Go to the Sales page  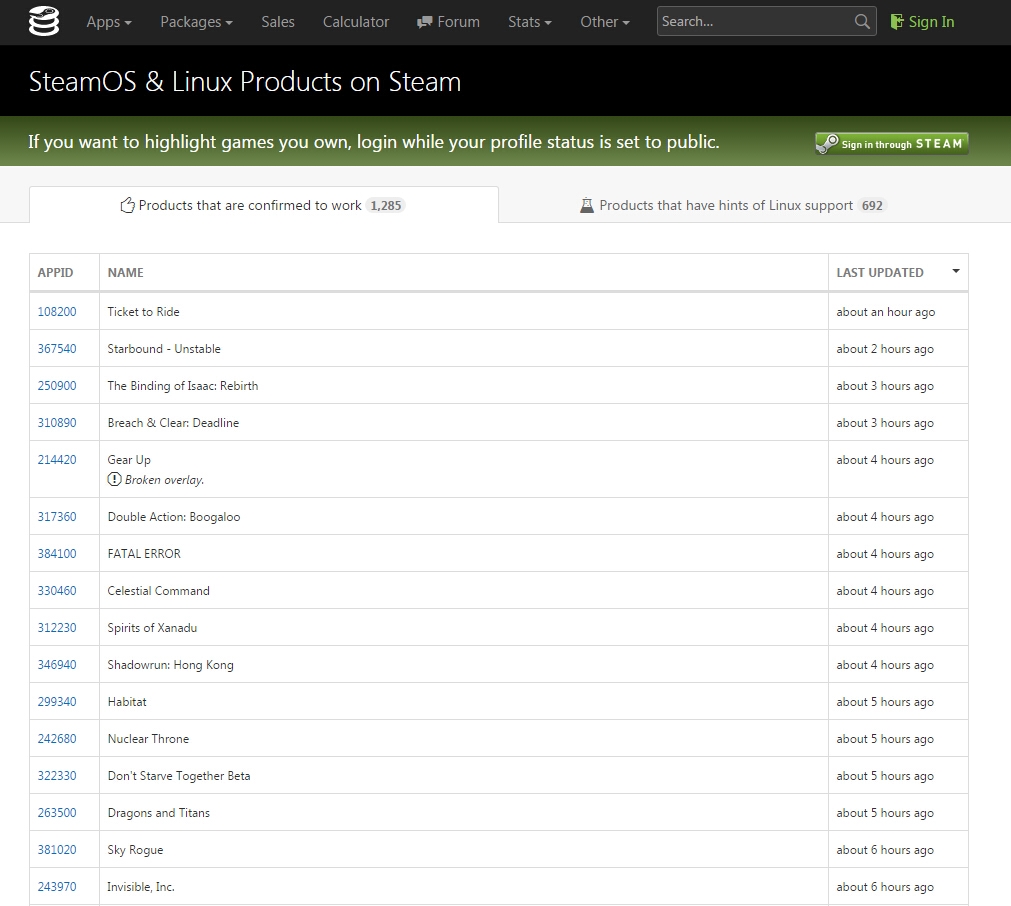click(278, 22)
